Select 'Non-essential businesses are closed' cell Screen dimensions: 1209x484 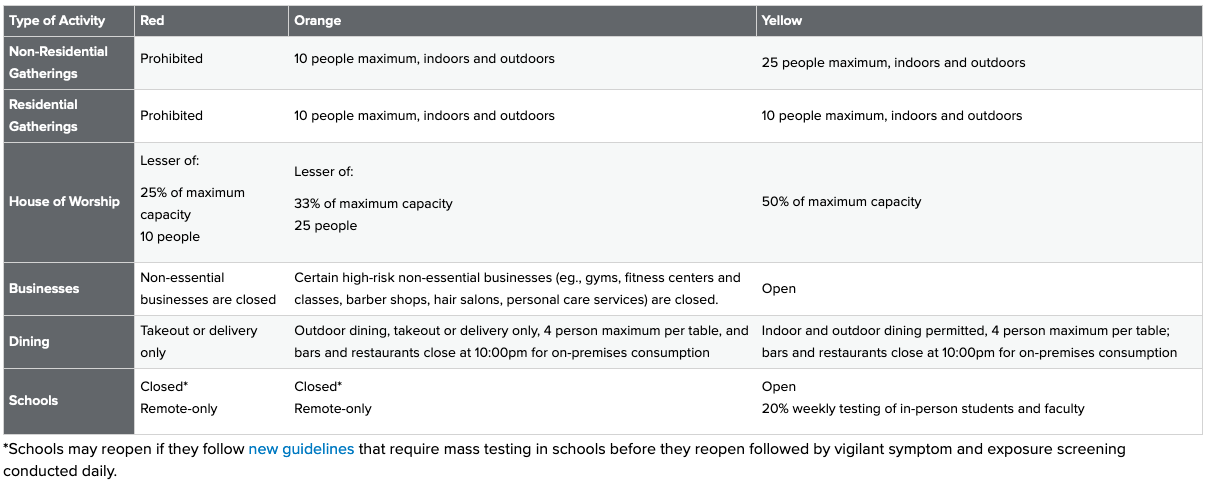pos(208,288)
